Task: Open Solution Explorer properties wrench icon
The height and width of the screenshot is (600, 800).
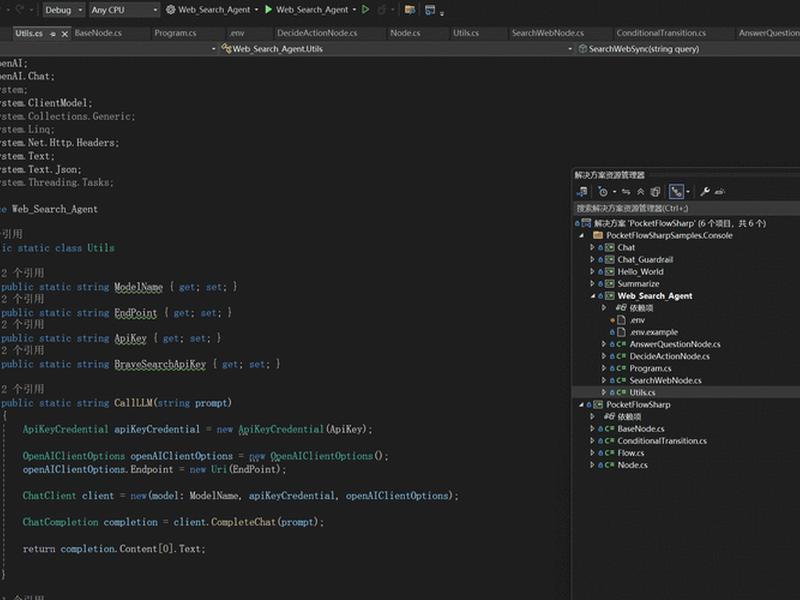Action: coord(705,192)
